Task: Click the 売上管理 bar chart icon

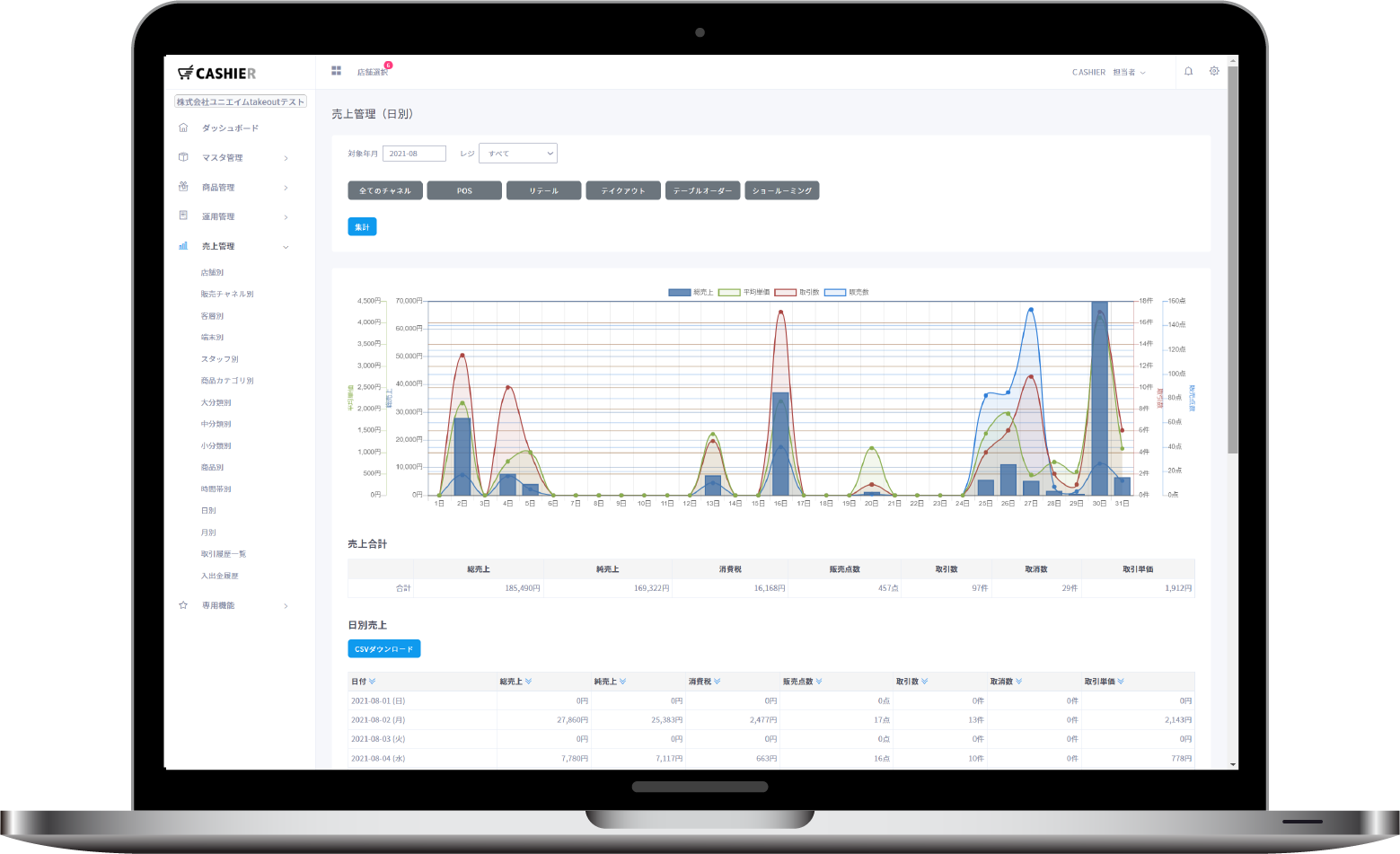Action: click(183, 245)
